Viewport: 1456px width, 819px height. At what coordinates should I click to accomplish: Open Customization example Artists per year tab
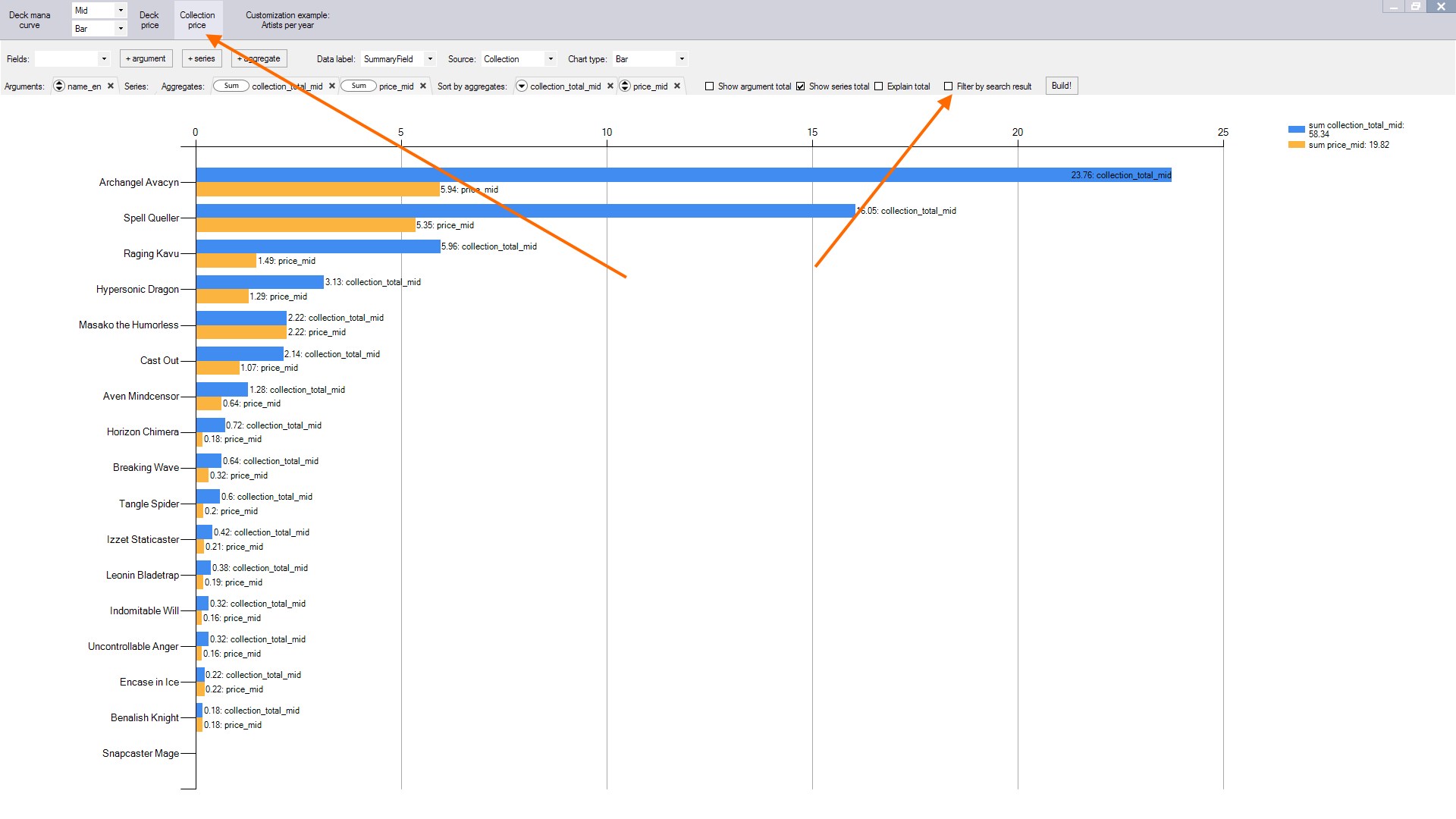point(287,20)
